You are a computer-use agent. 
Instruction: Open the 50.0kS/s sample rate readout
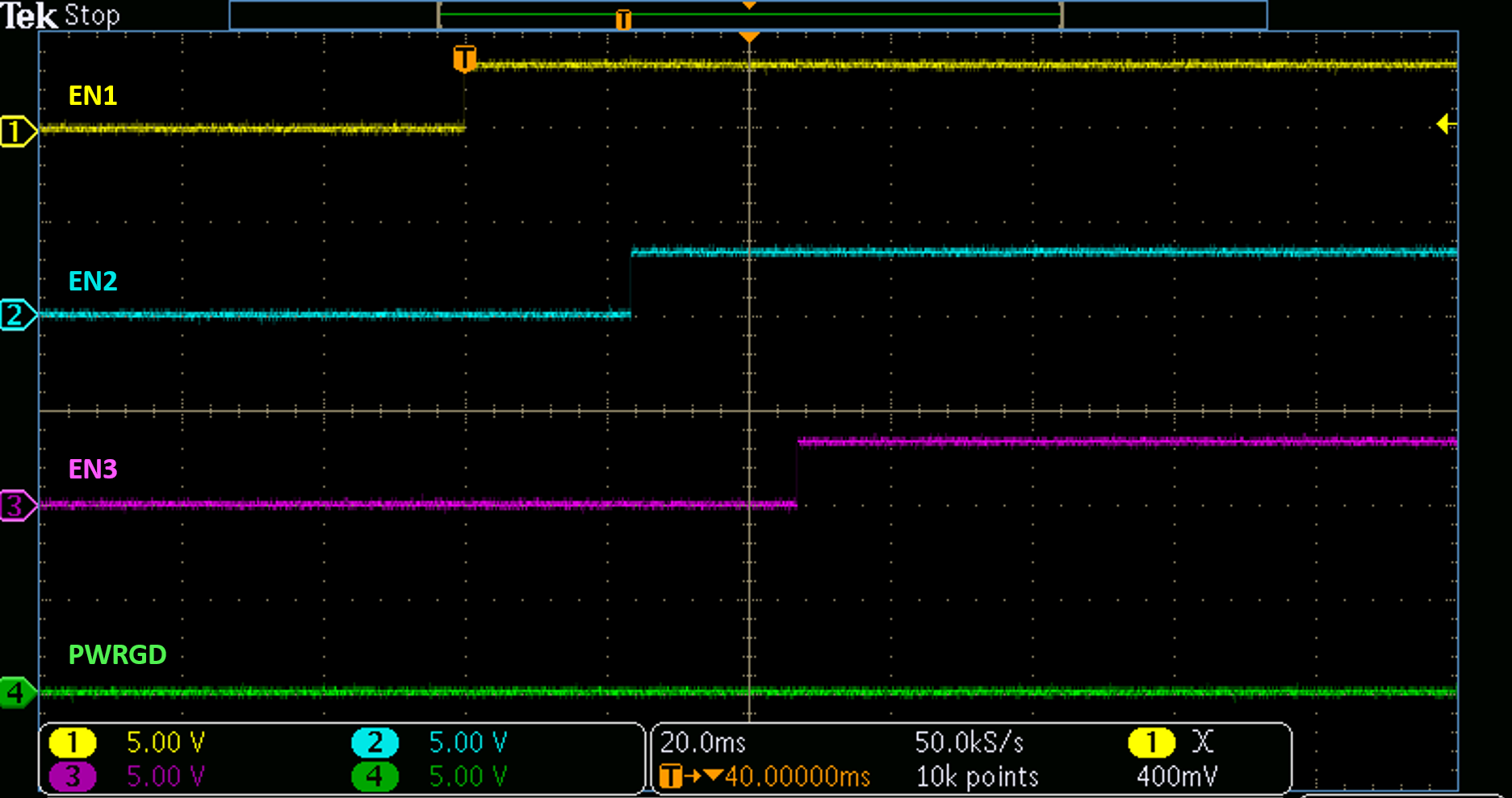tap(969, 742)
